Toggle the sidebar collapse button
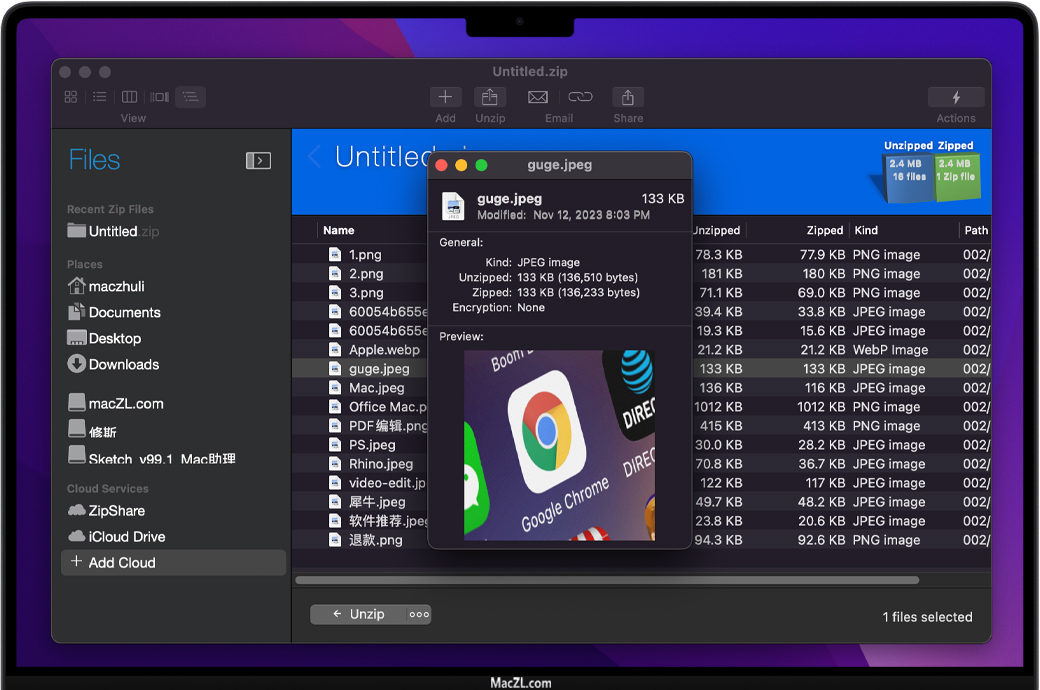Image resolution: width=1040 pixels, height=690 pixels. coord(258,160)
